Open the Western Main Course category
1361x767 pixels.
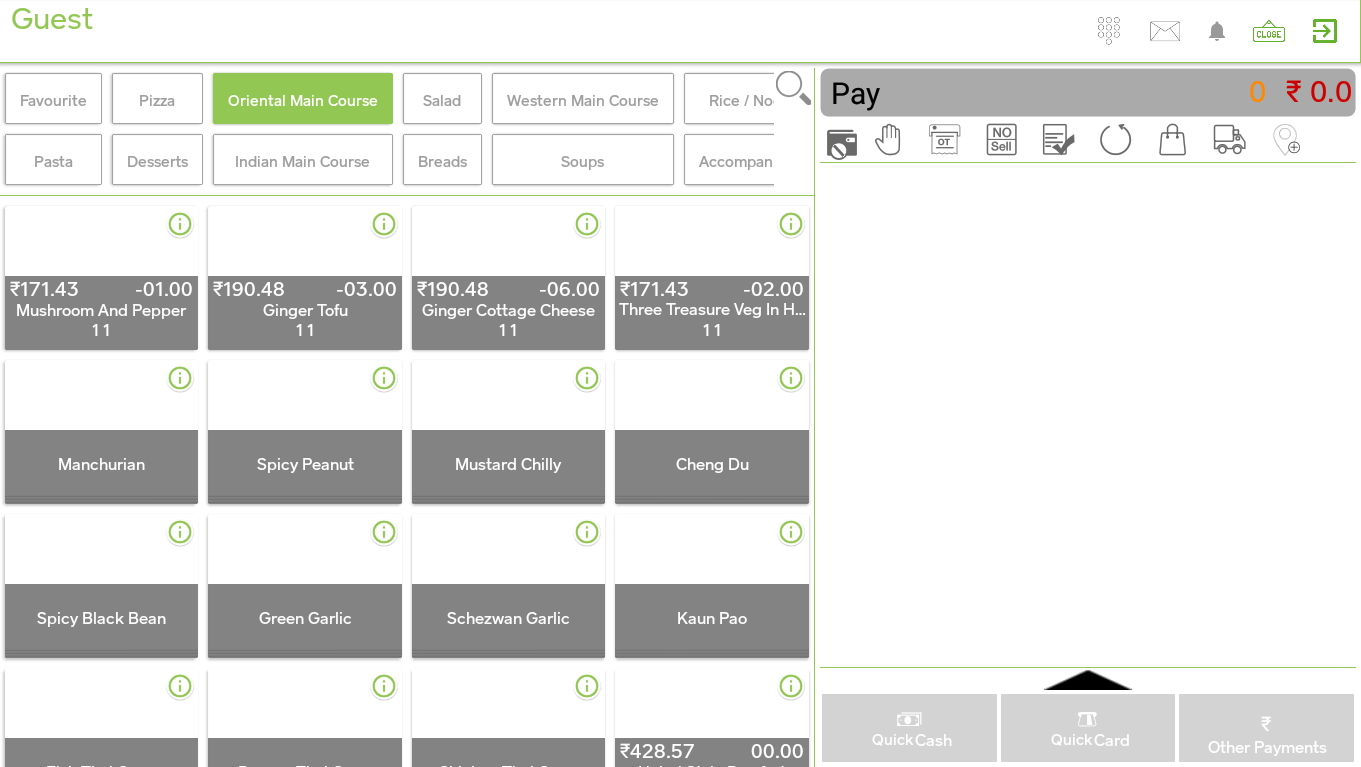pos(583,100)
